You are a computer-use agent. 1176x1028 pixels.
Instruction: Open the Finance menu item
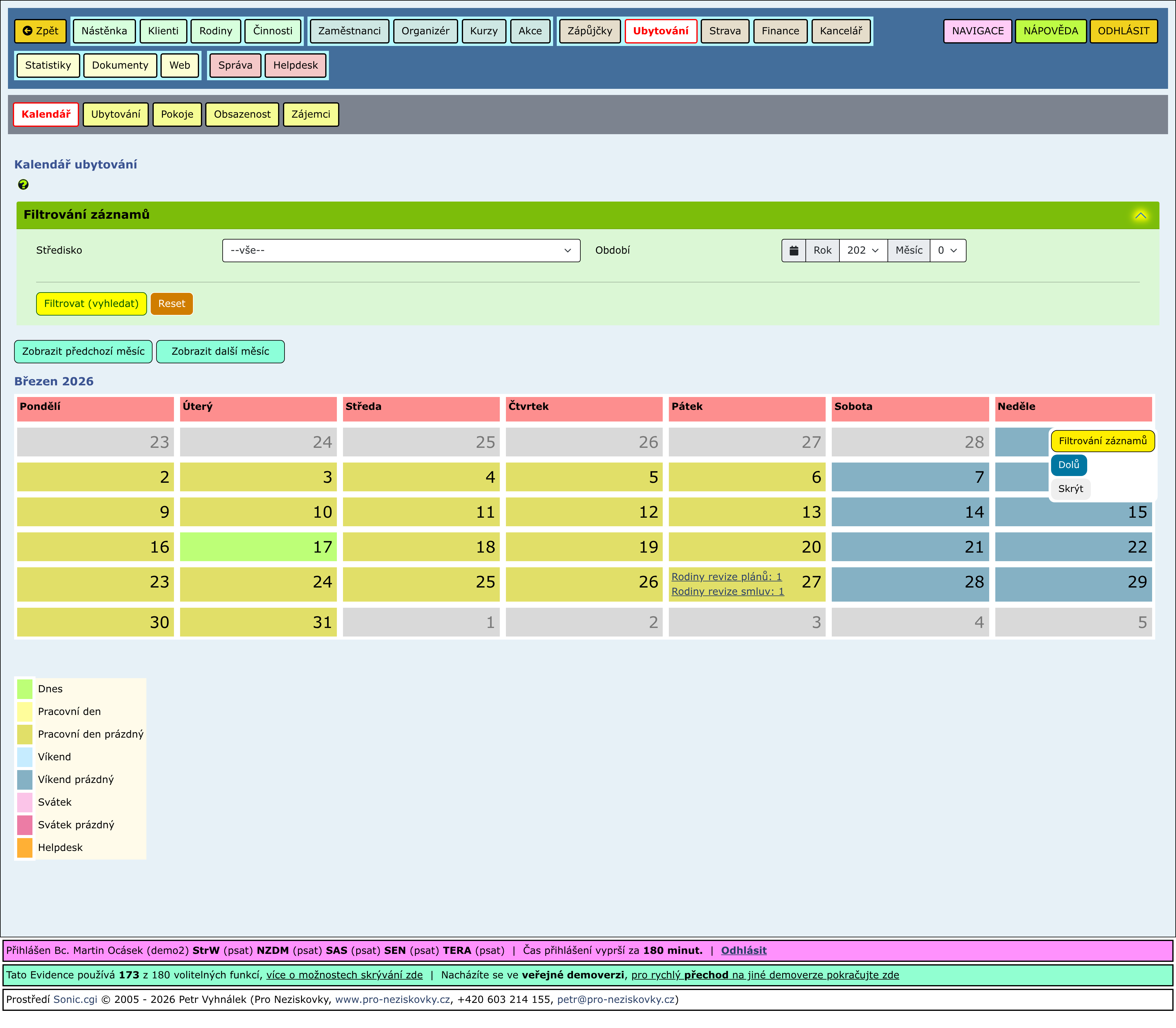(780, 31)
